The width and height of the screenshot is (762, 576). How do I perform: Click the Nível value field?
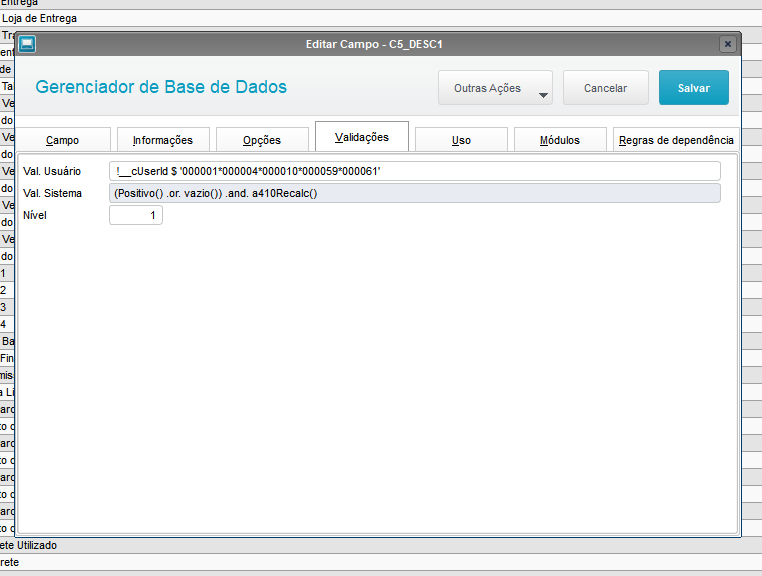click(x=136, y=215)
